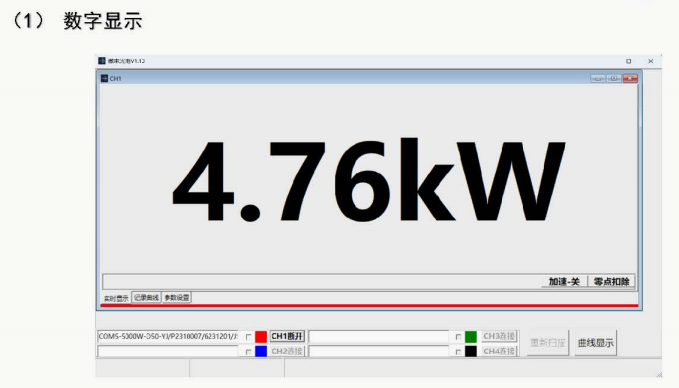Click the 零点扣除 button
Image resolution: width=679 pixels, height=388 pixels.
point(611,281)
